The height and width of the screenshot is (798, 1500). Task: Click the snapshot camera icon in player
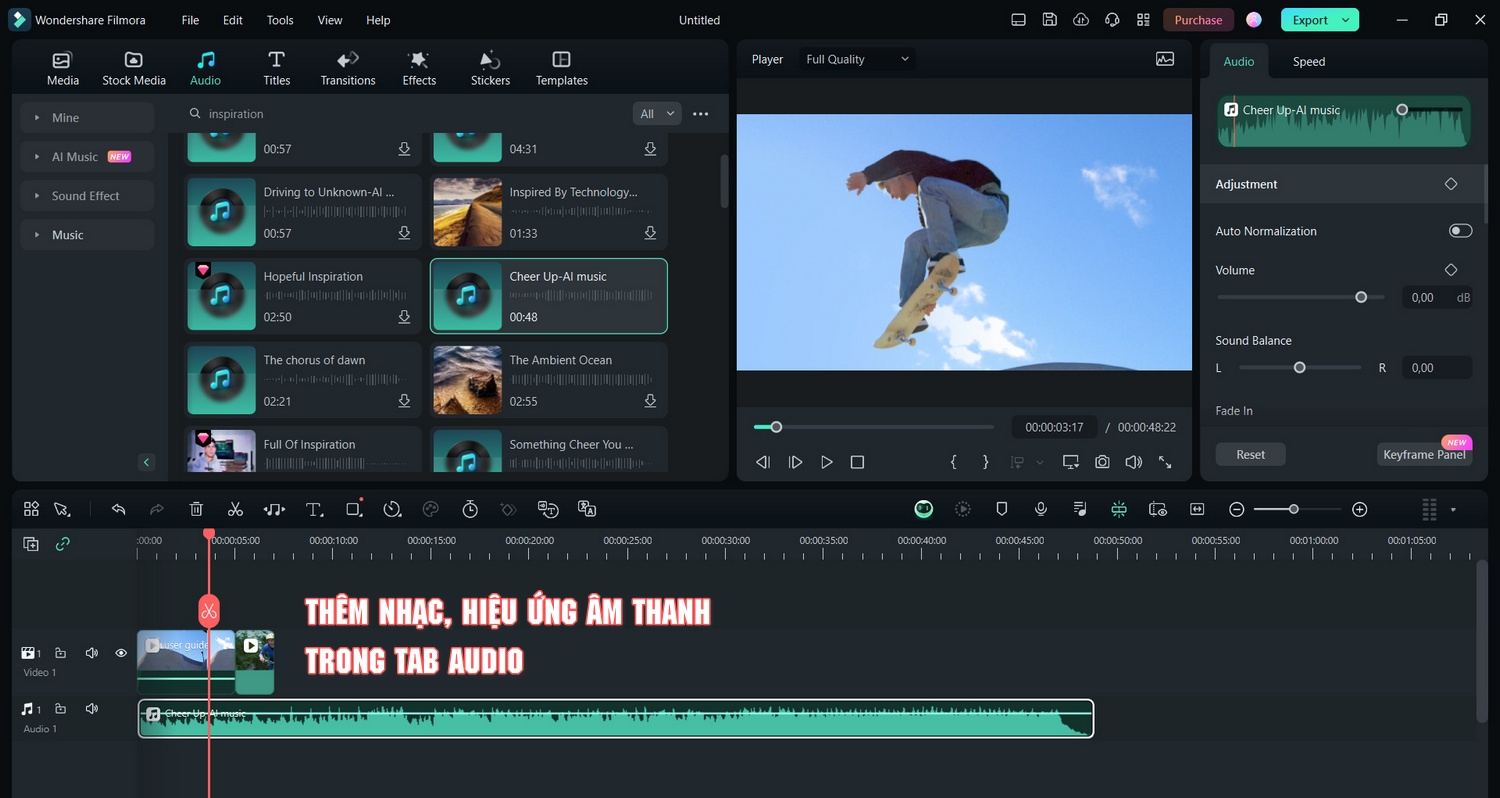coord(1102,462)
